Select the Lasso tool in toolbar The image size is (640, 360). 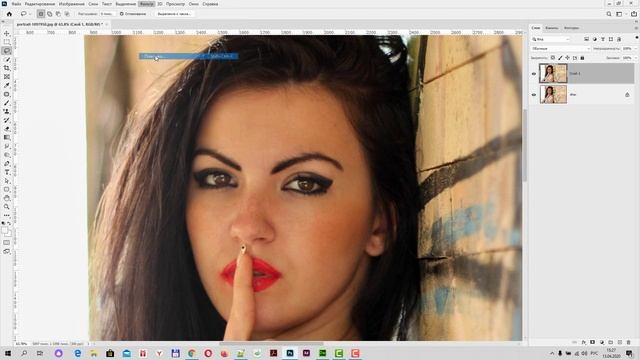(7, 51)
